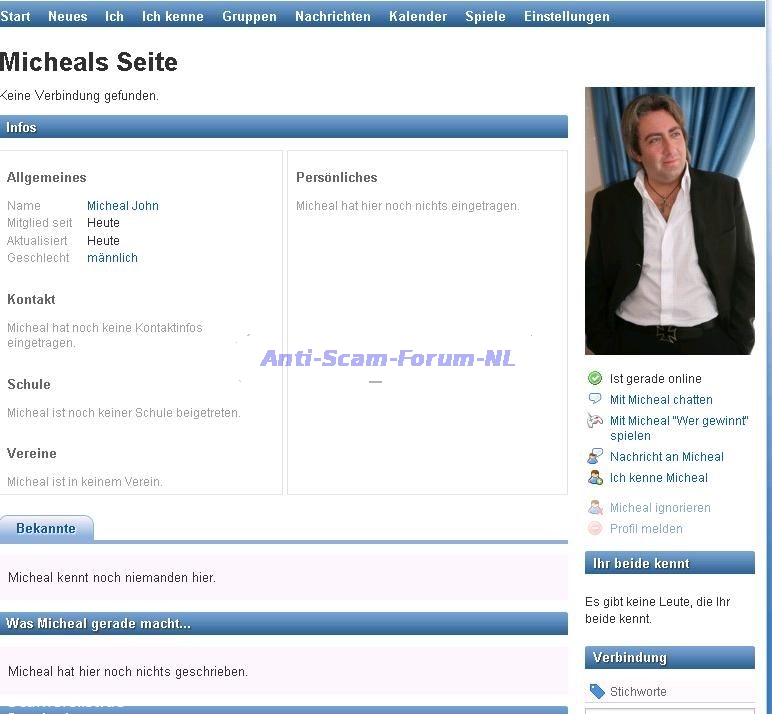
Task: Follow the männlich gender link
Action: tap(112, 258)
